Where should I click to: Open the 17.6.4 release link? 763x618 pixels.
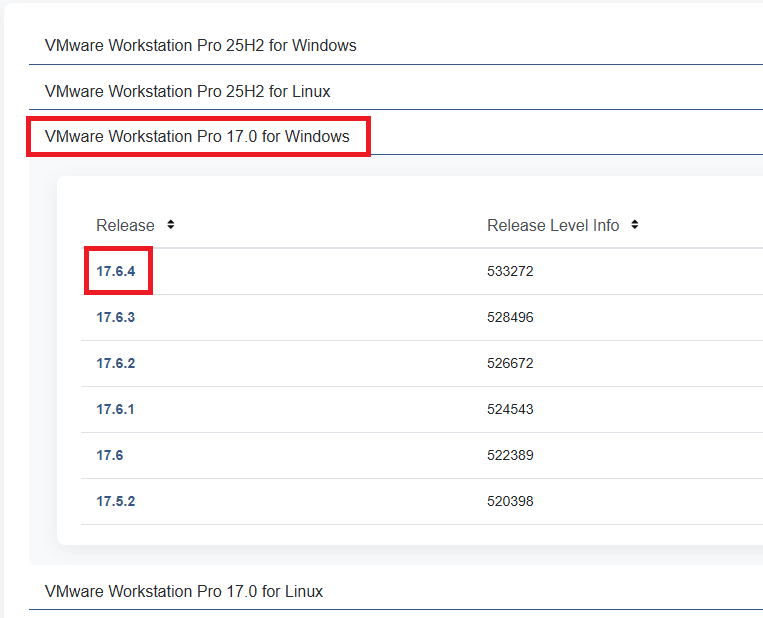tap(116, 271)
